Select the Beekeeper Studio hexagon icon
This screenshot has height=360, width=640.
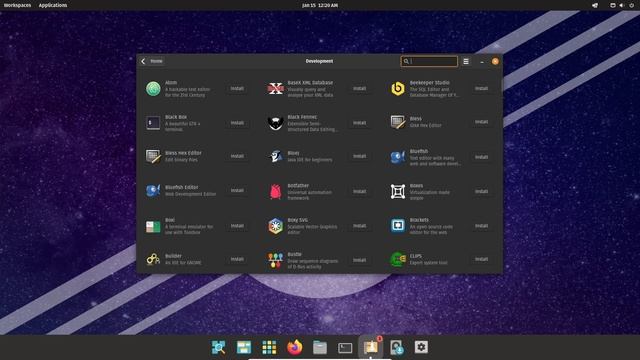398,89
